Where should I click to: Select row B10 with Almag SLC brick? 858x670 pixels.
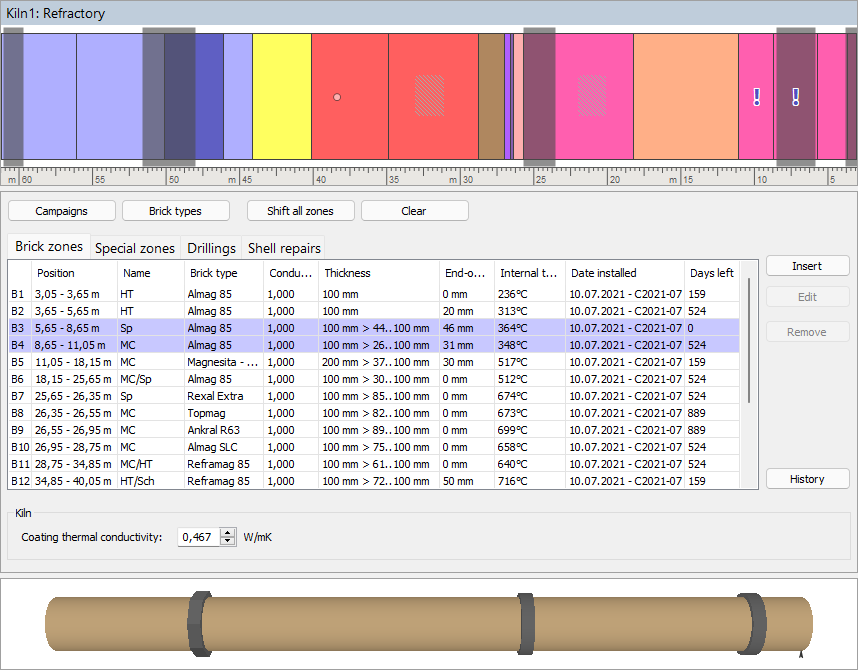[x=374, y=447]
